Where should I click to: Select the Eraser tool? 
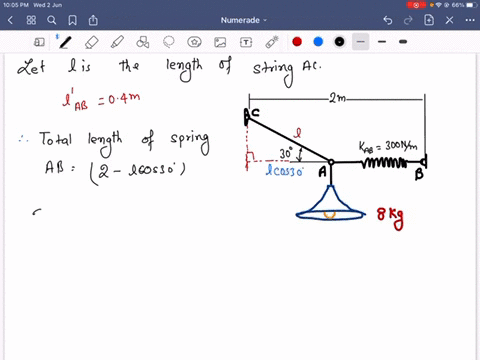click(x=92, y=42)
